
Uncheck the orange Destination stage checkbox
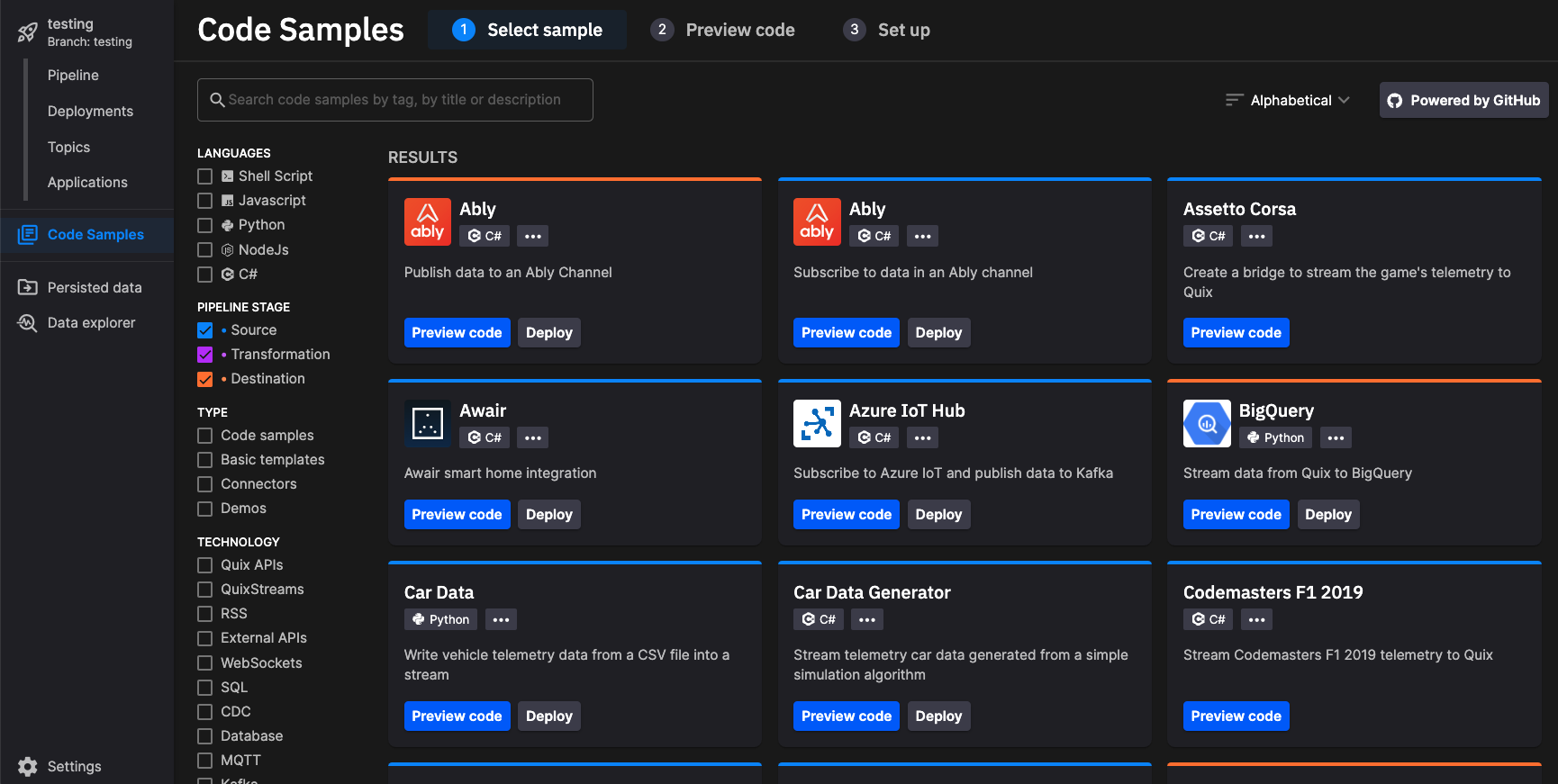click(205, 379)
